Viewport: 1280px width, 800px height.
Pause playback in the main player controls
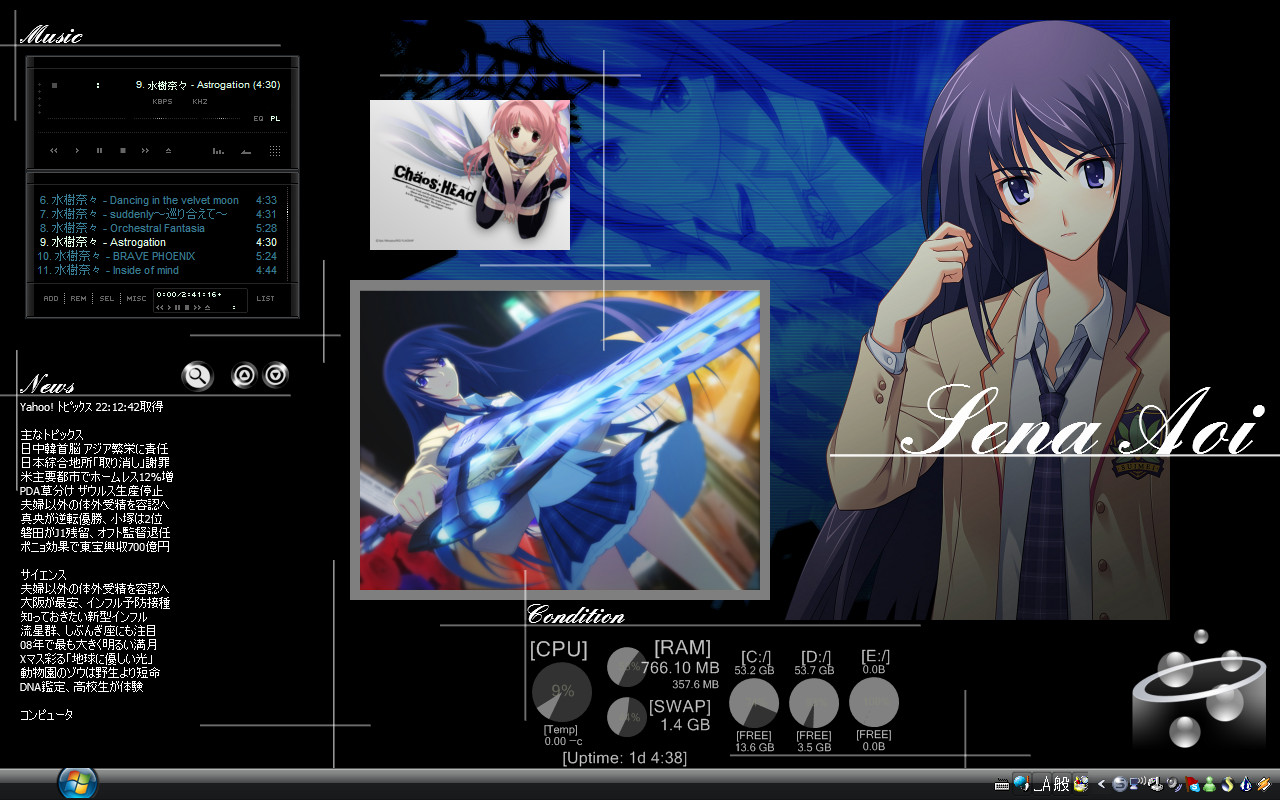pyautogui.click(x=100, y=151)
